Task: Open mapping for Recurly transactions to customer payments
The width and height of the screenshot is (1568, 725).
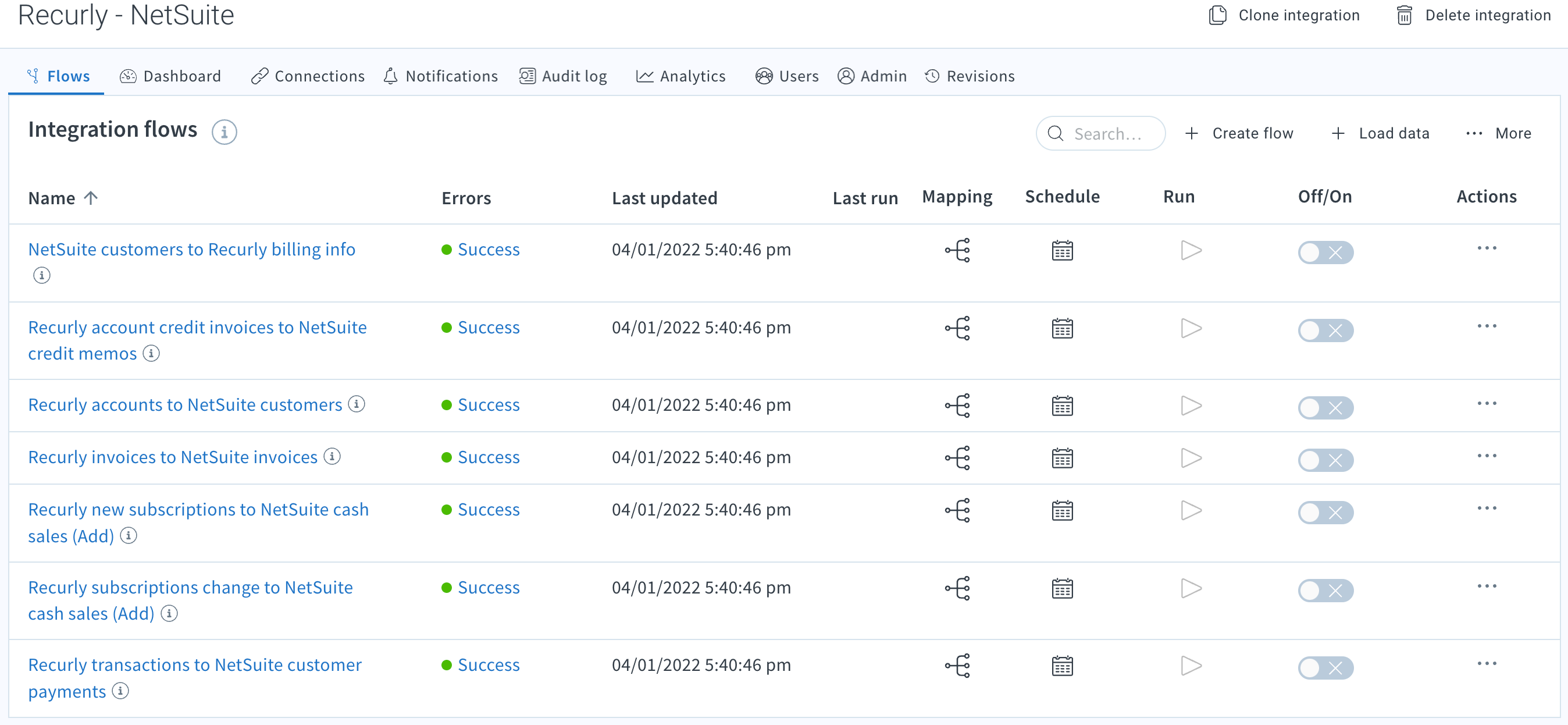Action: pyautogui.click(x=957, y=665)
